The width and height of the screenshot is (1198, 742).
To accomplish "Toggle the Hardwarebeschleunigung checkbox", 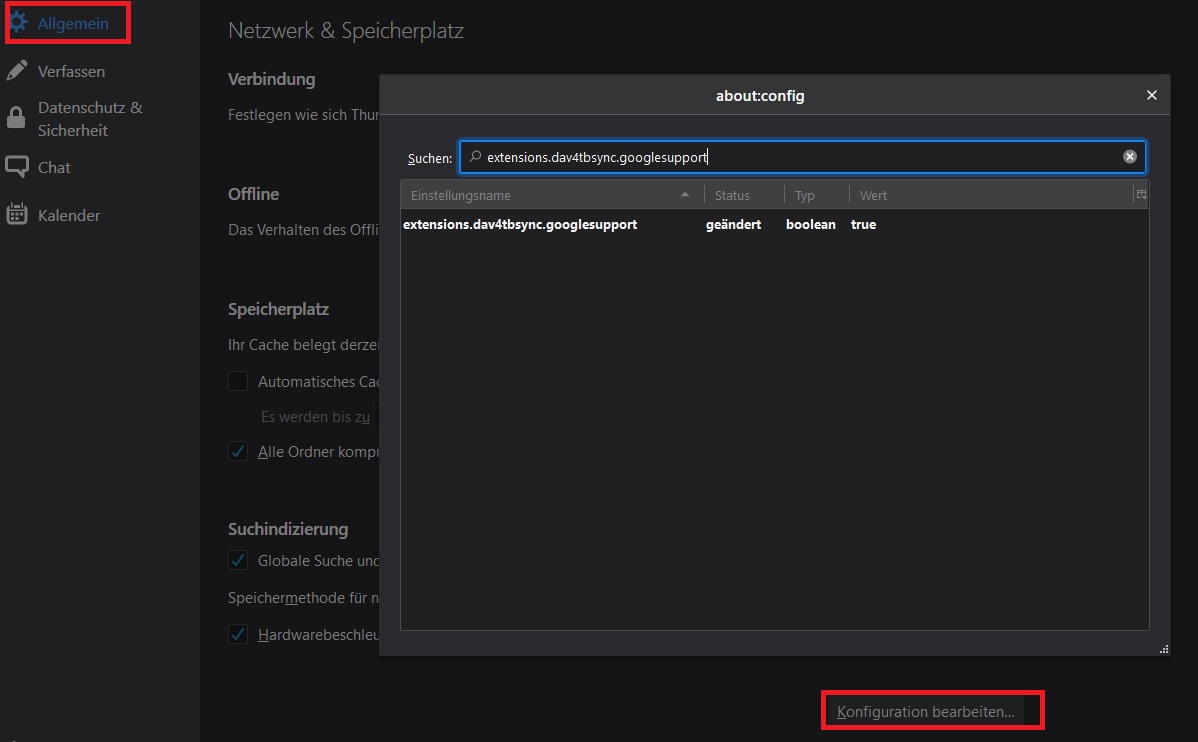I will pos(238,634).
